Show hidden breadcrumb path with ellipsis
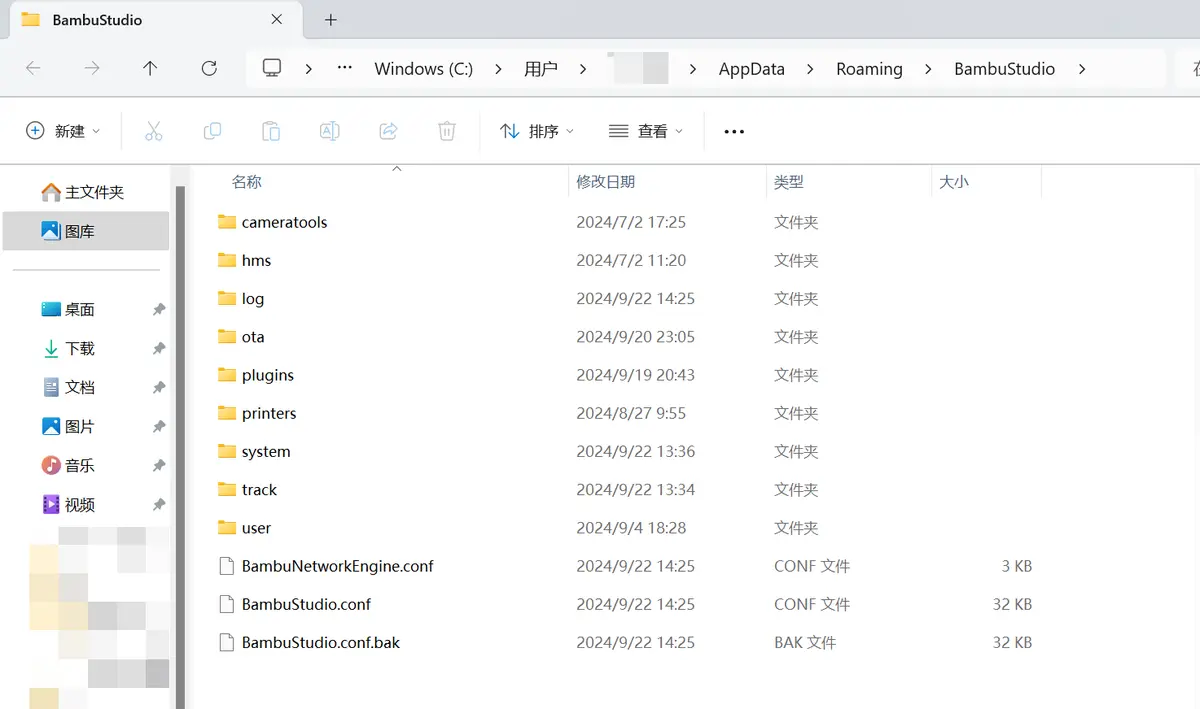Viewport: 1200px width, 709px height. pos(345,68)
